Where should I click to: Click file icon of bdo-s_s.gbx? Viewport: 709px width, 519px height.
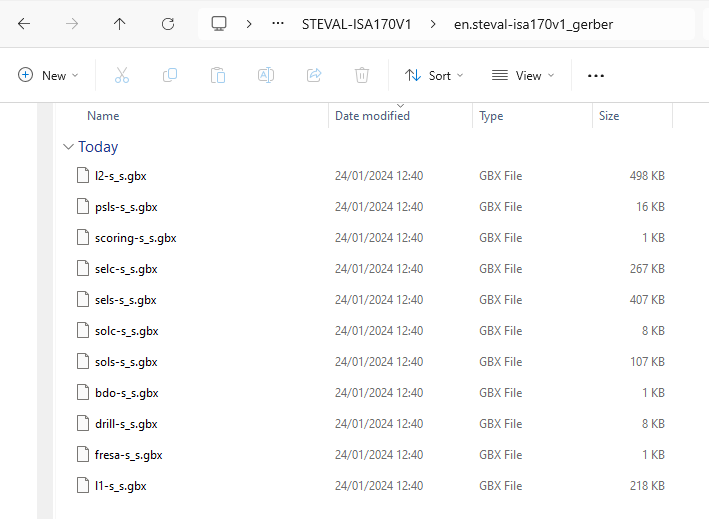click(83, 392)
